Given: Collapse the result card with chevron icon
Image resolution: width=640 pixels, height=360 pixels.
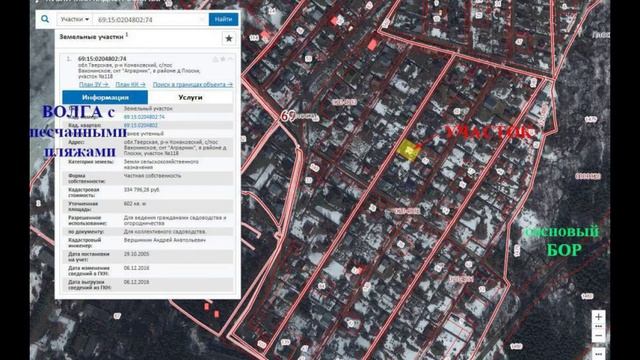Looking at the screenshot, I should tap(231, 59).
